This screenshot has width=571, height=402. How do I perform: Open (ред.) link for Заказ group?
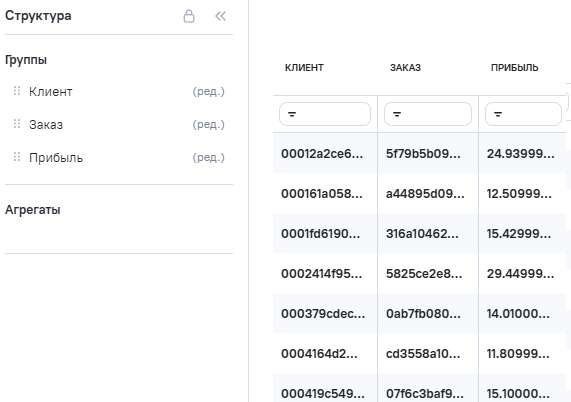pyautogui.click(x=209, y=125)
